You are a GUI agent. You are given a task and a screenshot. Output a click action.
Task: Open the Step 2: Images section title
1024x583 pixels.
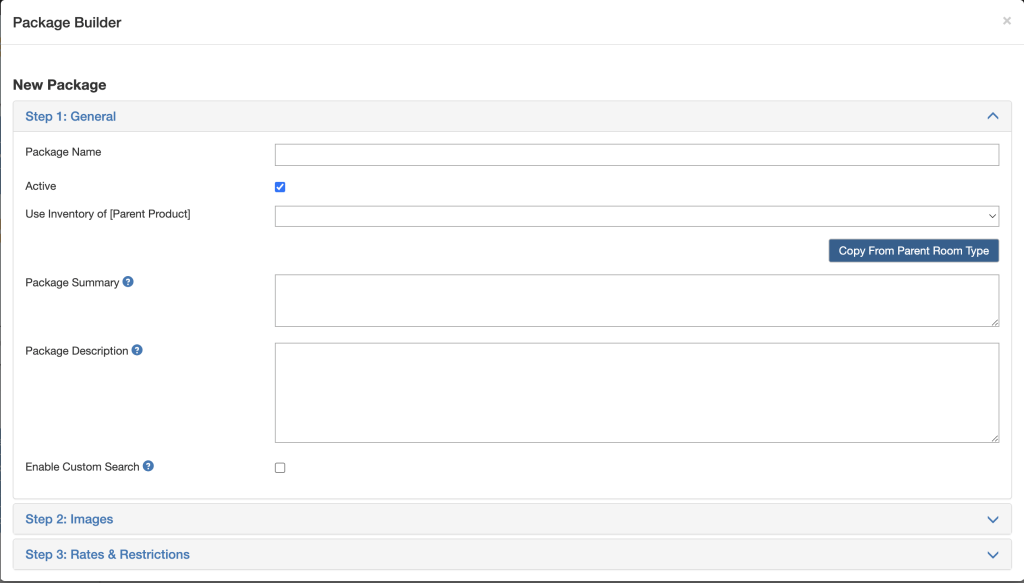[x=69, y=519]
